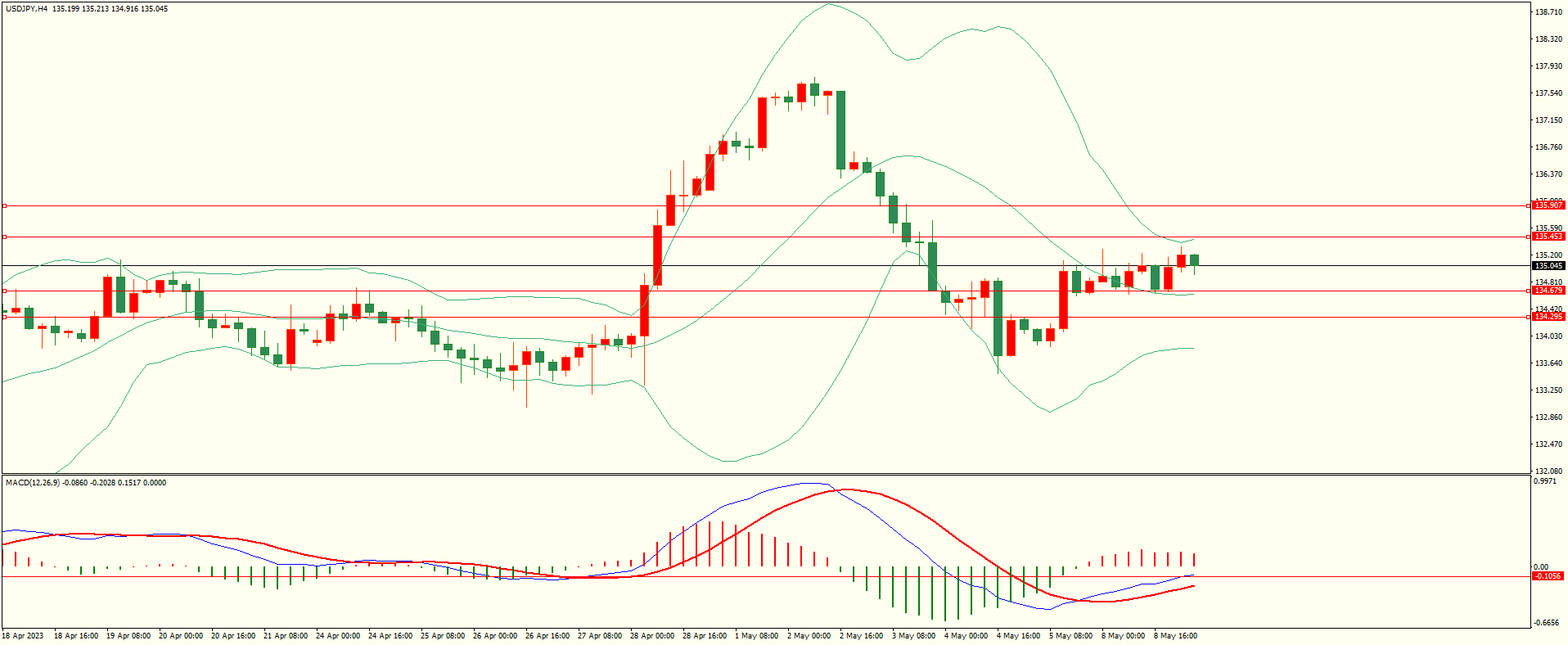The height and width of the screenshot is (645, 1568).
Task: Click the 2 May 00:00 time axis label
Action: (x=809, y=636)
